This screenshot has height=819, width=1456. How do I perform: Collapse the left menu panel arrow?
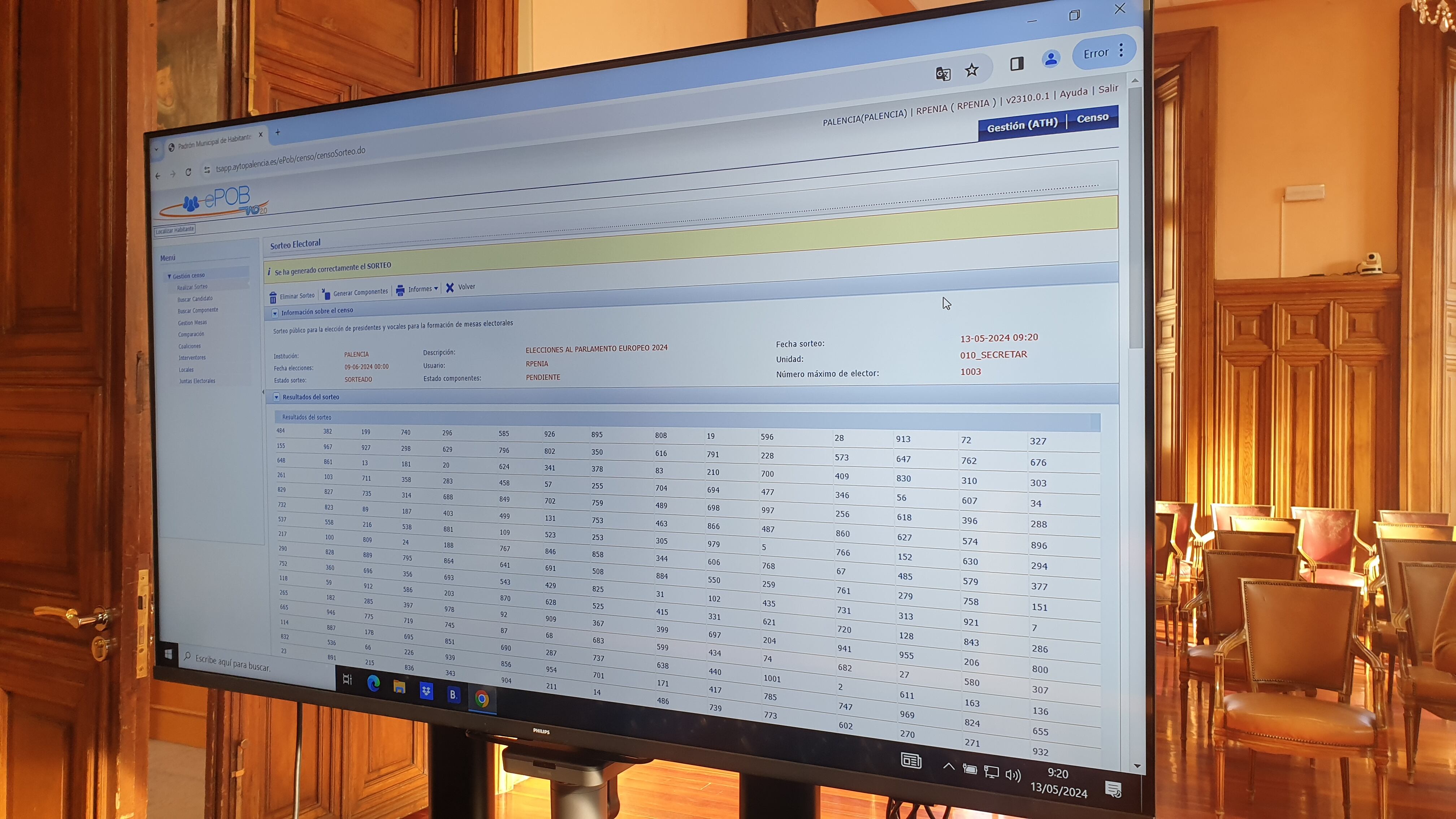coord(263,392)
